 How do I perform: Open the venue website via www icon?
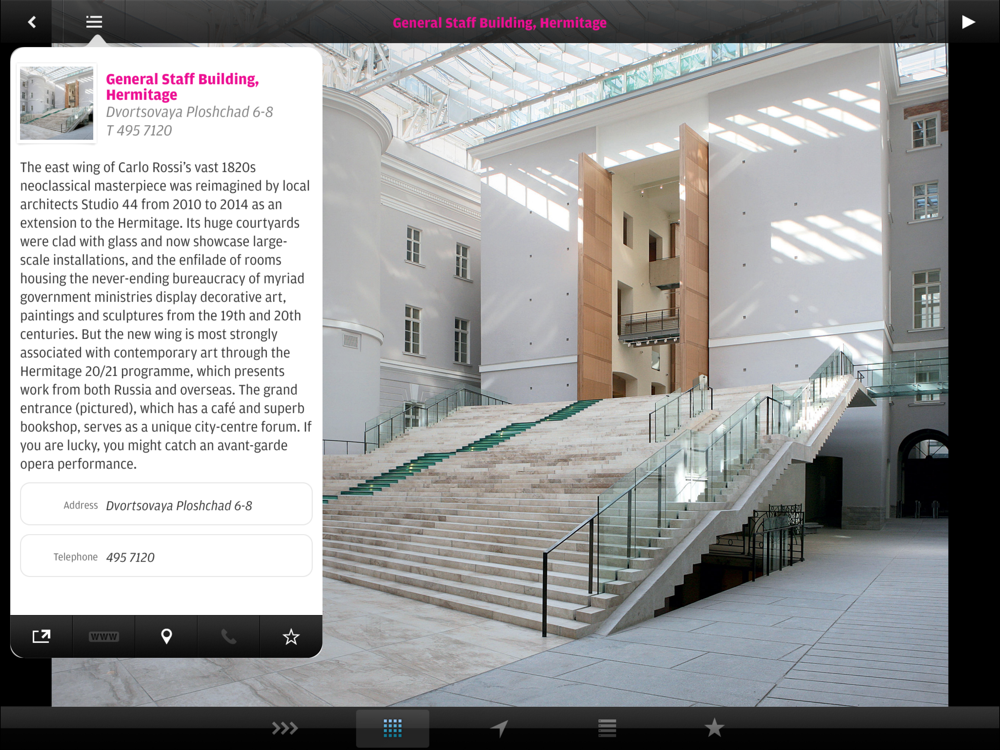pos(103,636)
